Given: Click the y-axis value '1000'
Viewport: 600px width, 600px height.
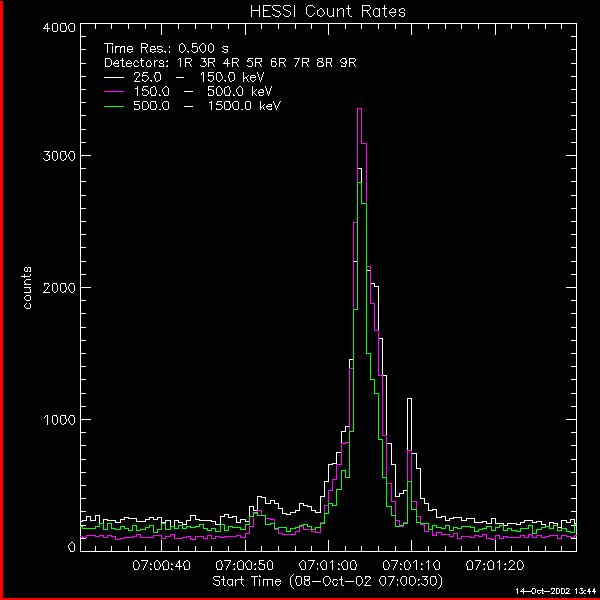Looking at the screenshot, I should point(59,420).
